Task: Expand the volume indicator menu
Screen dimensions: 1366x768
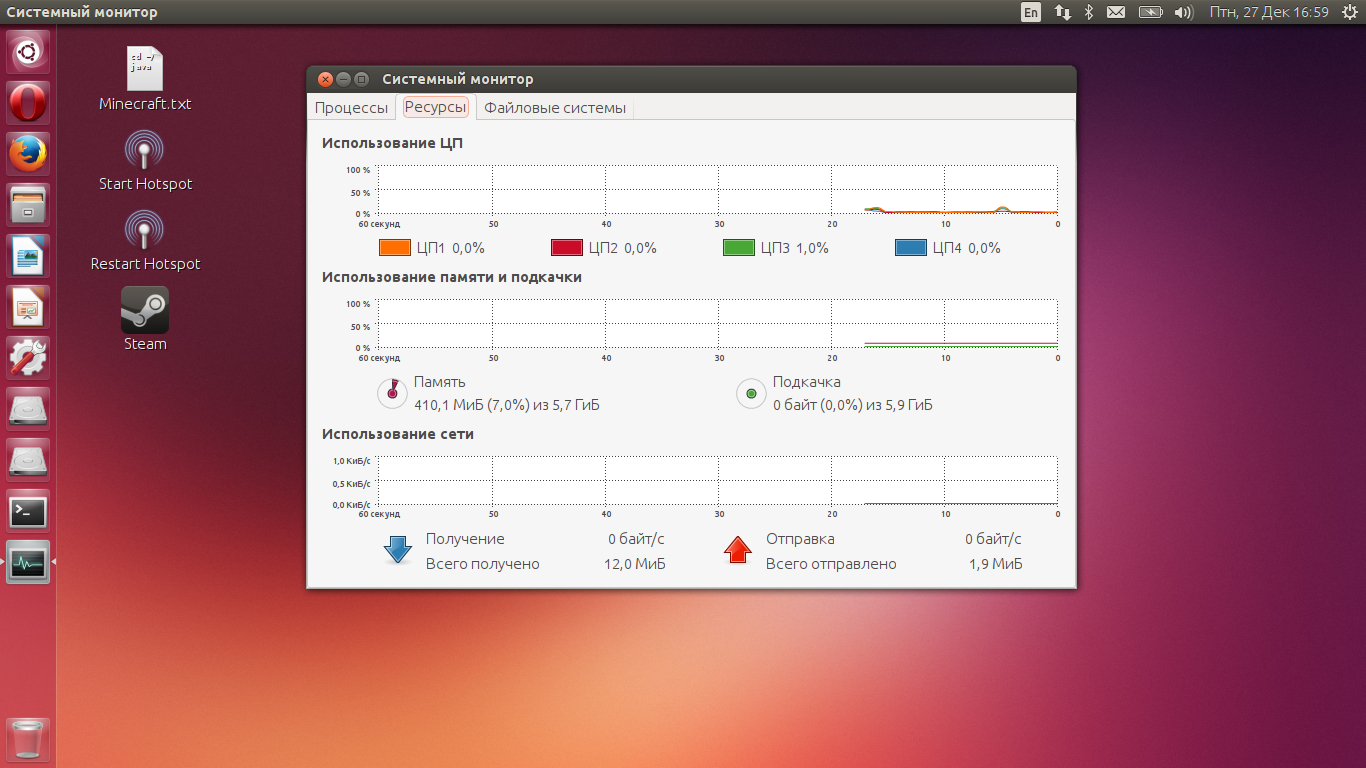Action: (1183, 12)
